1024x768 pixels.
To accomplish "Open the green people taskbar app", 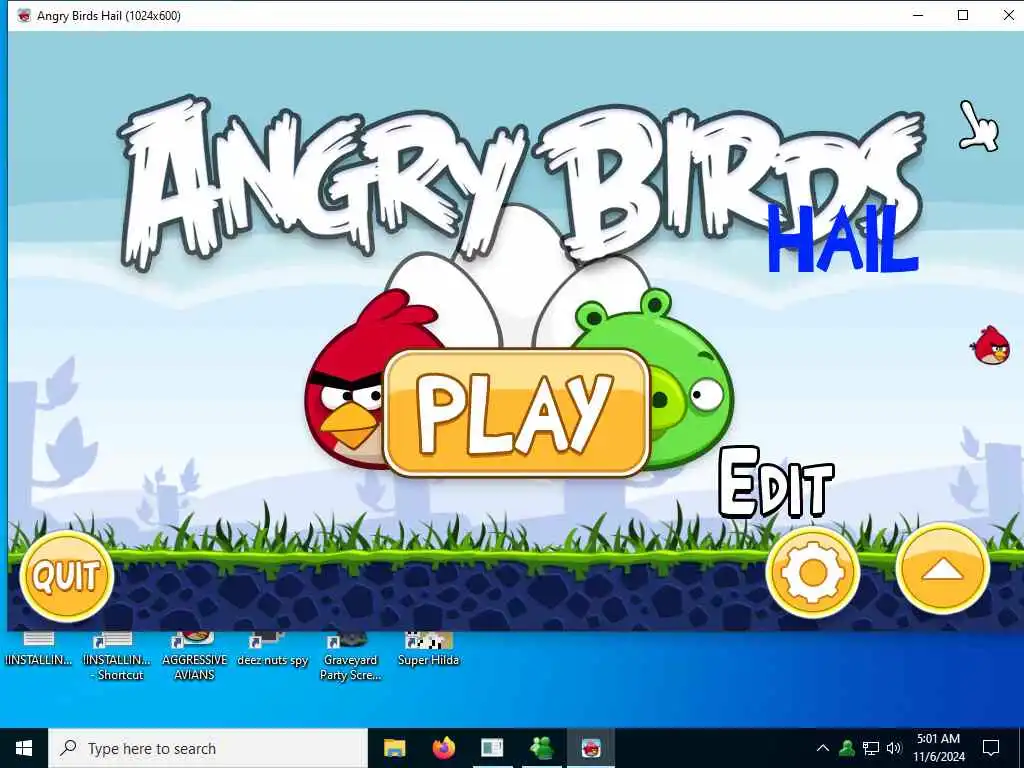I will tap(541, 748).
